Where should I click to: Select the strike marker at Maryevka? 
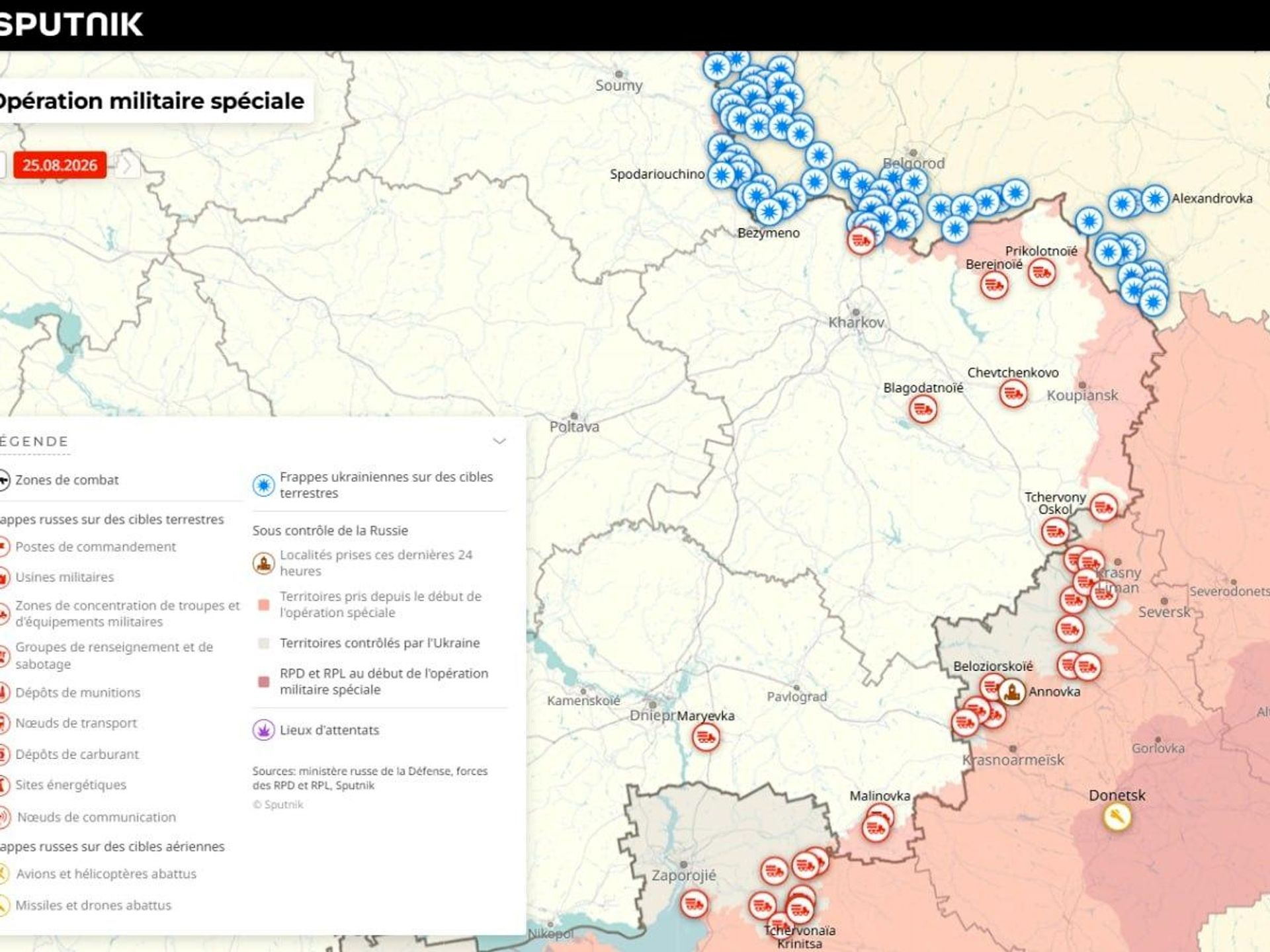(706, 736)
